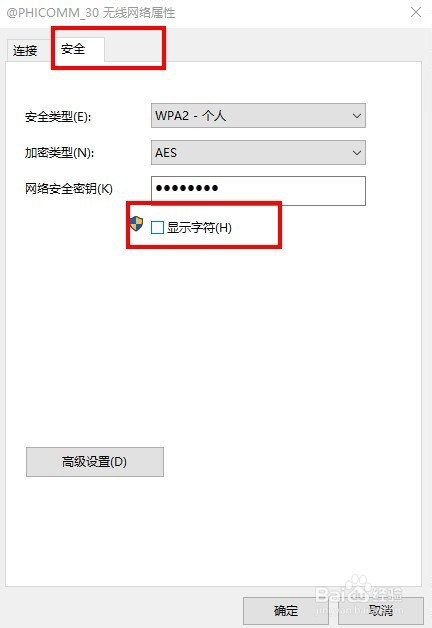The height and width of the screenshot is (628, 432).
Task: Click the chevron arrow on the 安全类型 dropdown
Action: pyautogui.click(x=356, y=116)
